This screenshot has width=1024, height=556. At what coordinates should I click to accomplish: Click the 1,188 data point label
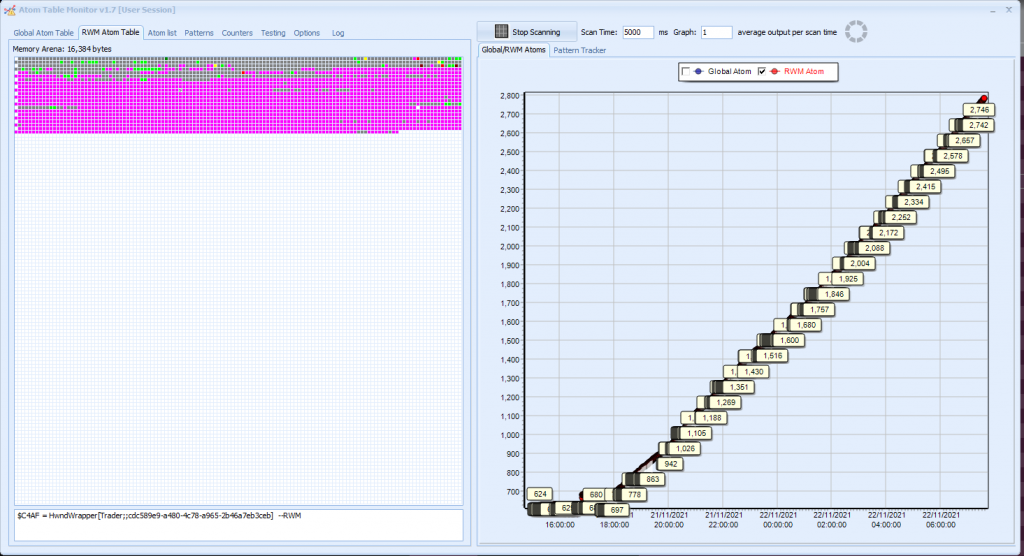coord(712,417)
